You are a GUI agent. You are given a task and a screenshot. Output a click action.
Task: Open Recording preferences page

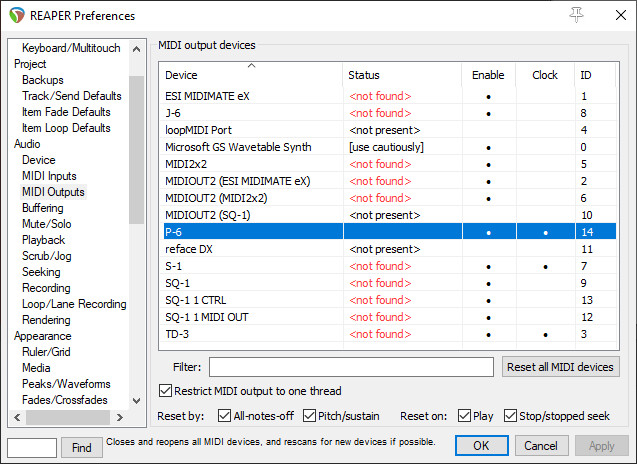(x=46, y=288)
